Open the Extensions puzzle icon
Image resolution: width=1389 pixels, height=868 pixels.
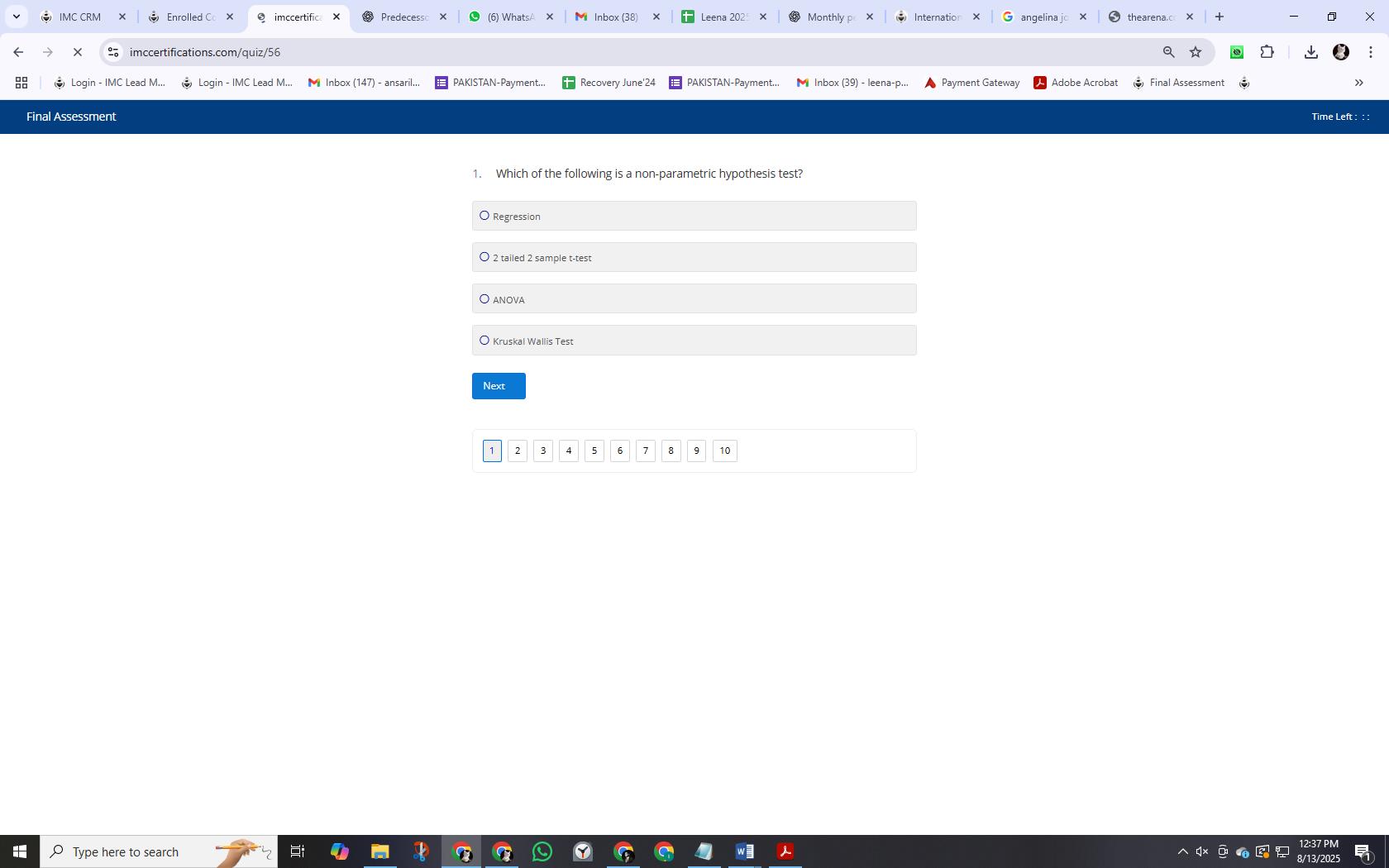click(x=1267, y=52)
